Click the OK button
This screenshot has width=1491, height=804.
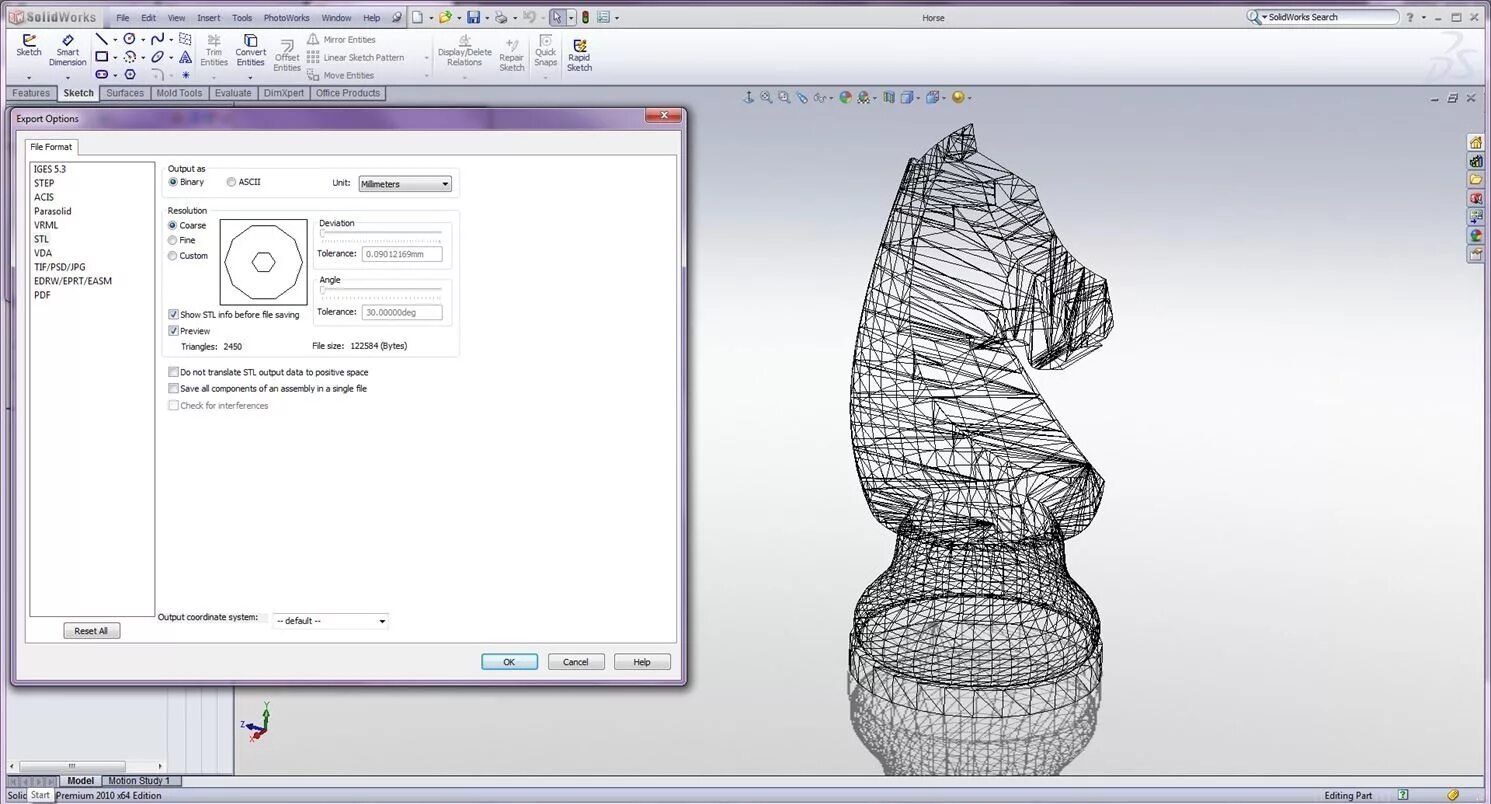click(509, 662)
